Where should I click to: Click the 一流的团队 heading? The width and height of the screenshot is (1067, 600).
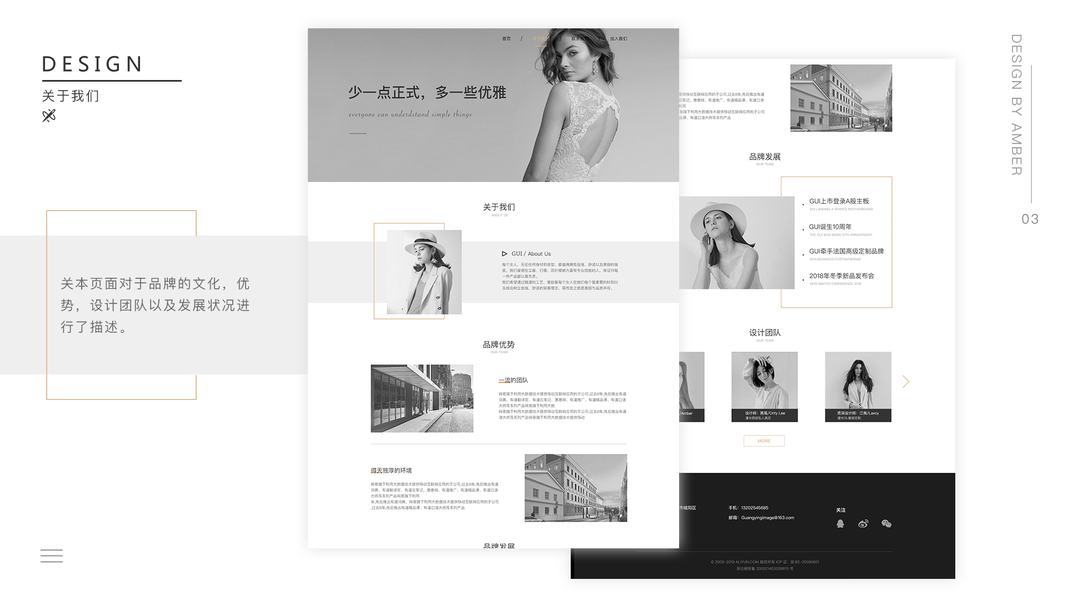click(x=513, y=380)
